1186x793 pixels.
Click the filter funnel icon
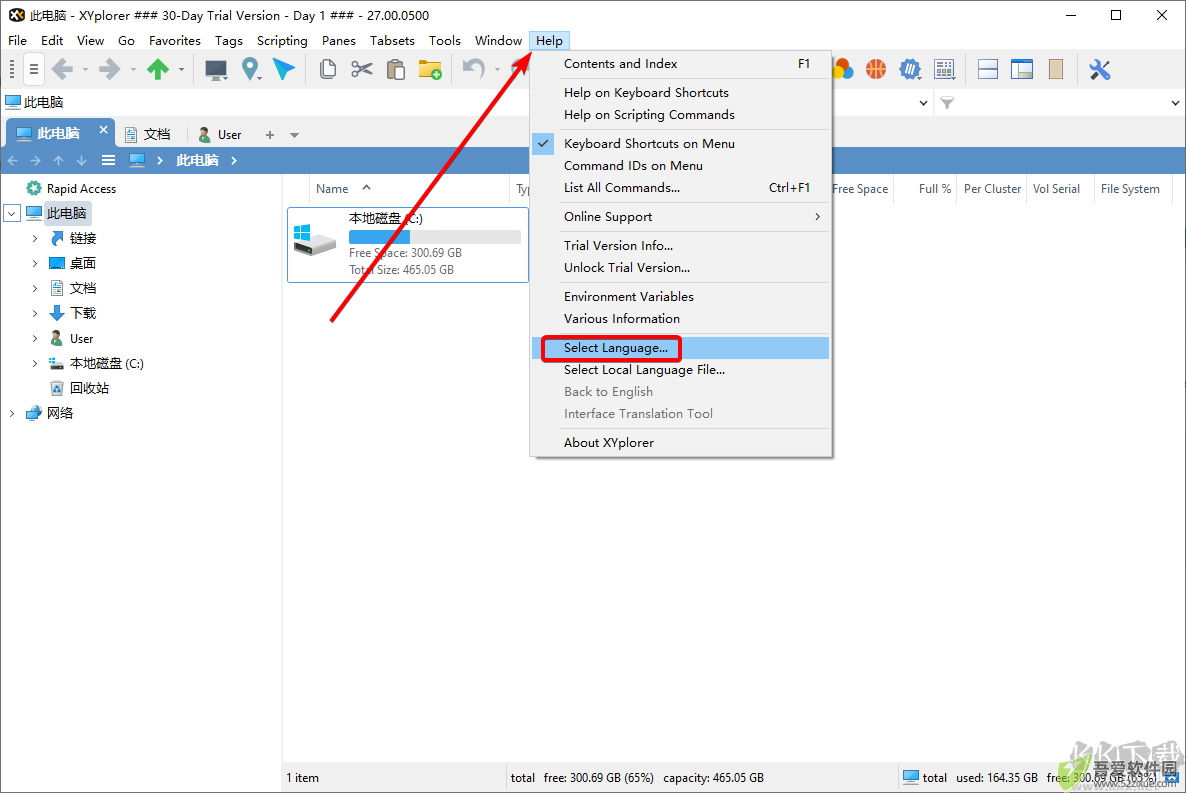(947, 103)
